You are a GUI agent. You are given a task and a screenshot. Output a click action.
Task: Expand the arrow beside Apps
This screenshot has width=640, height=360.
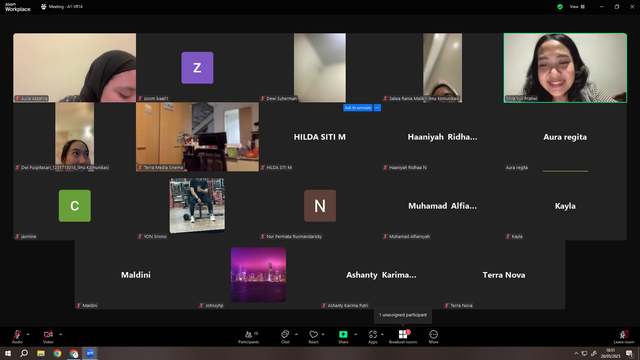pos(382,334)
